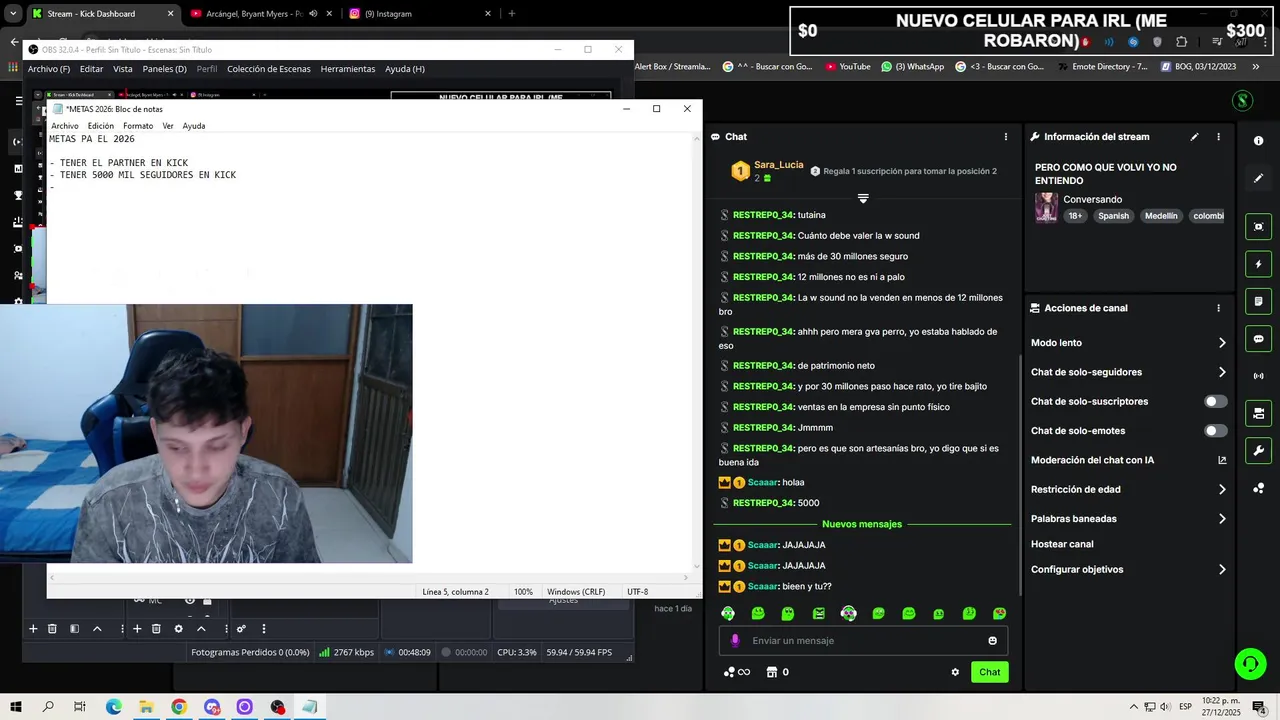The image size is (1280, 720).
Task: Toggle Chat de solo-emotes switch
Action: coord(1215,431)
